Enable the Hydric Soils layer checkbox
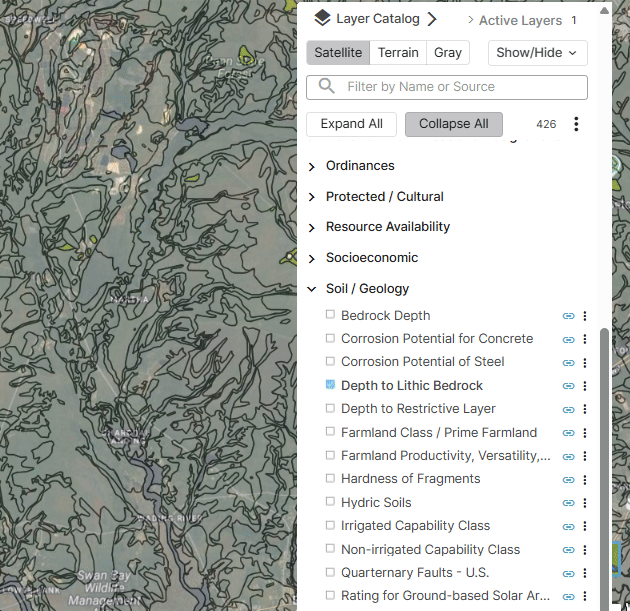The image size is (630, 611). coord(330,501)
